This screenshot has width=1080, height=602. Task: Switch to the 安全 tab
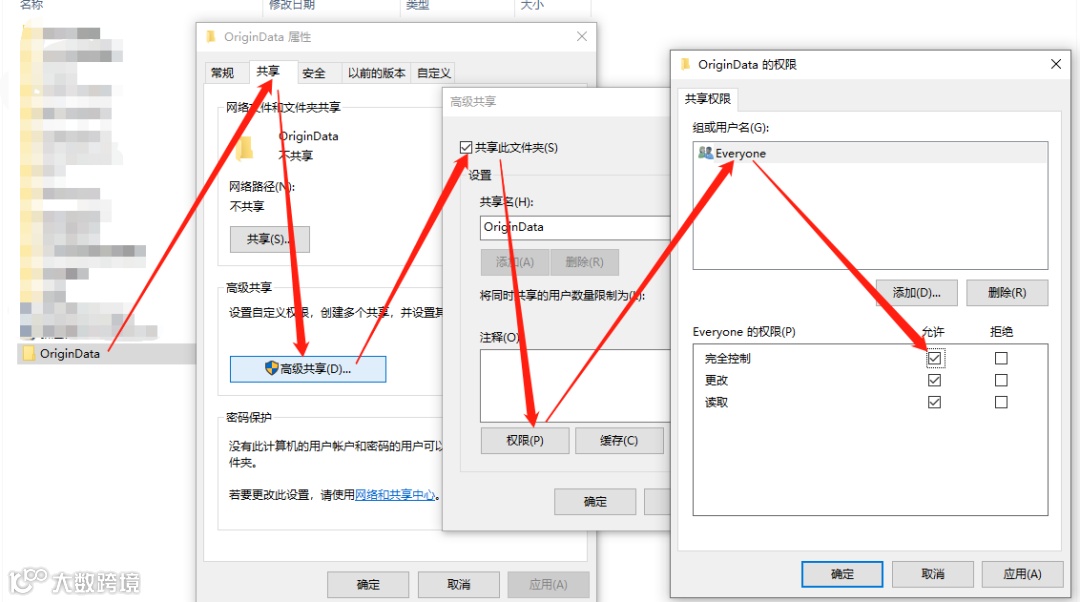coord(313,73)
